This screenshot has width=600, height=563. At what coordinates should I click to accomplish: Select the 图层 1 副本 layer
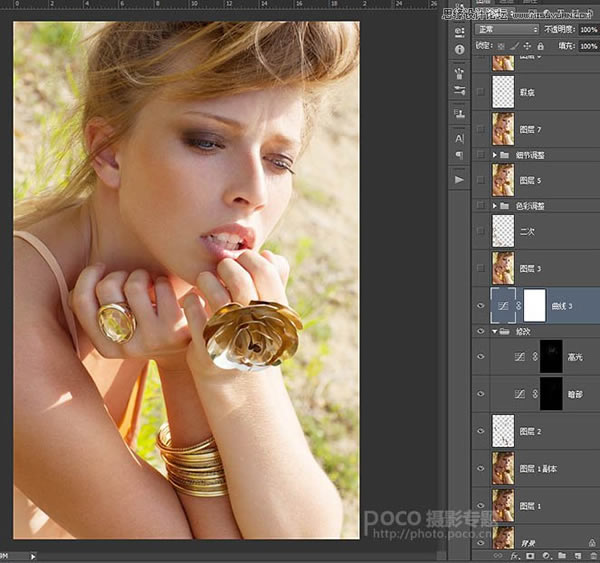[x=536, y=468]
